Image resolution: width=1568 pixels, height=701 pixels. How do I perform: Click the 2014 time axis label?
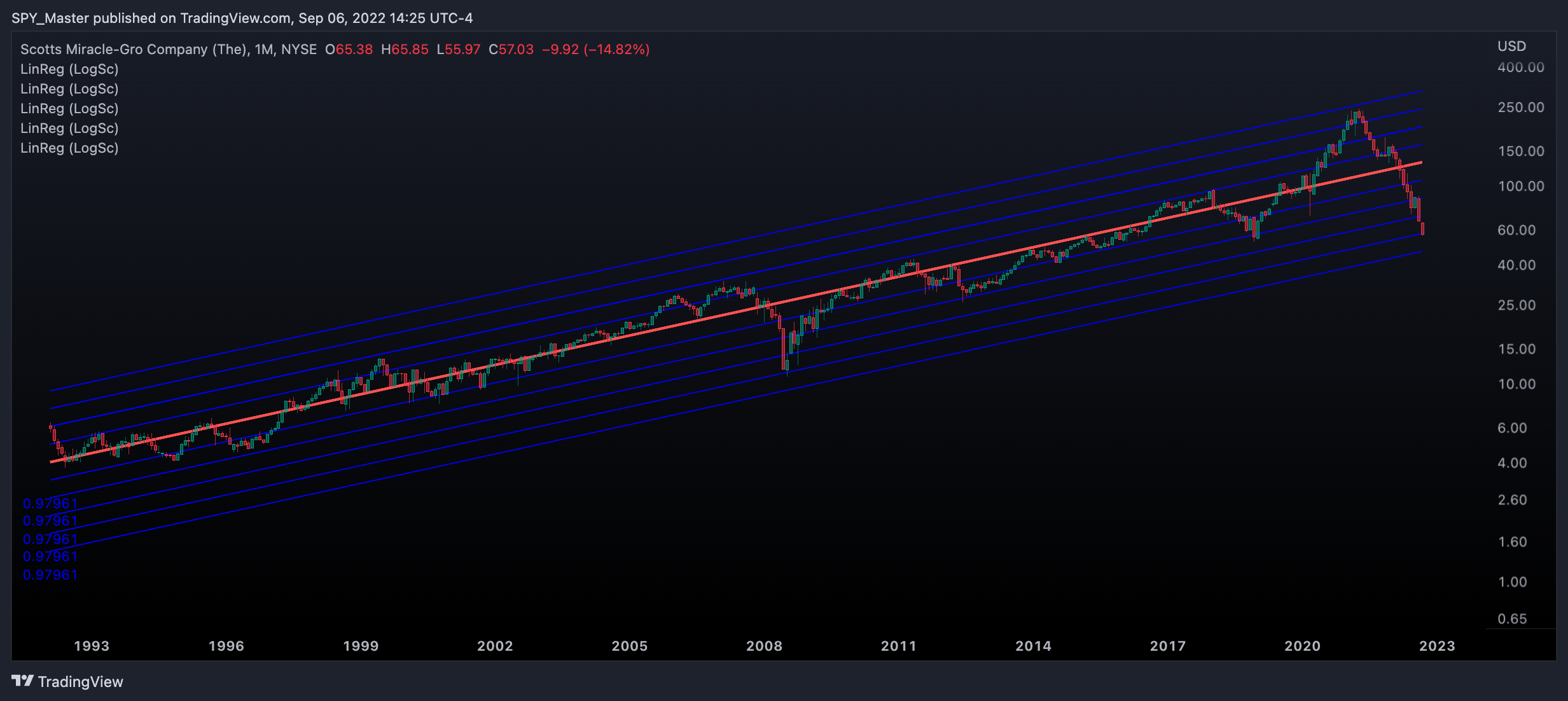point(1033,646)
